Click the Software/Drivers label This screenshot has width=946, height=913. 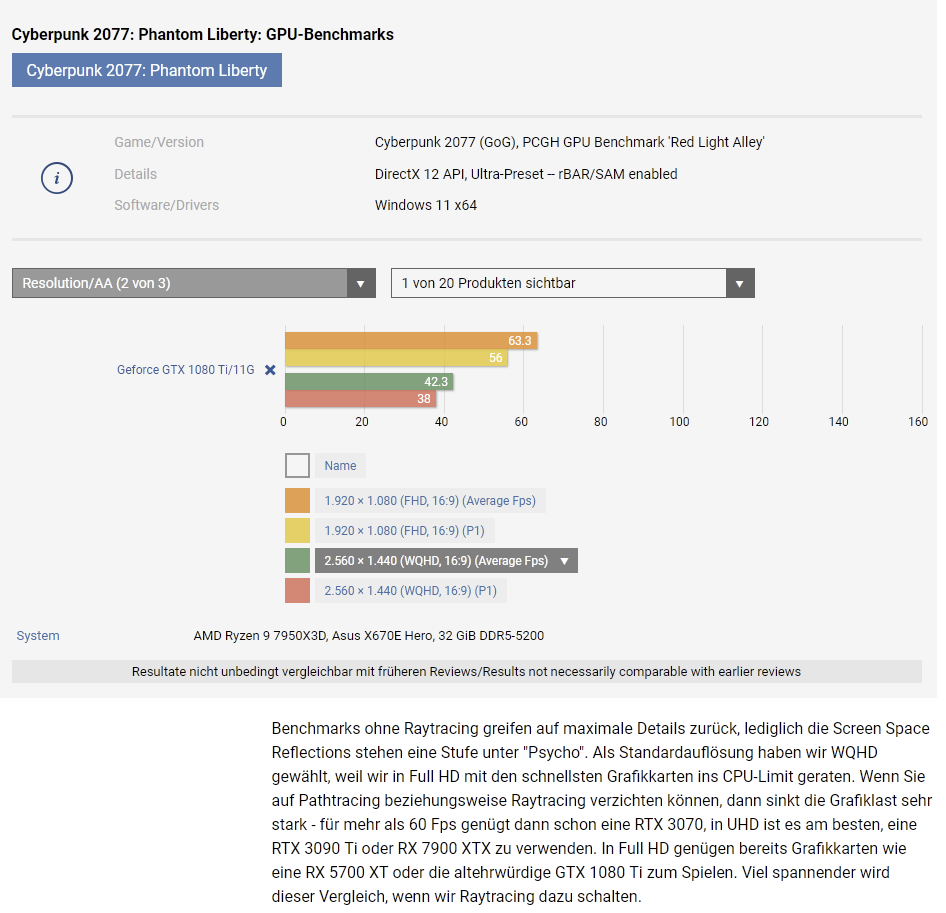(x=167, y=205)
